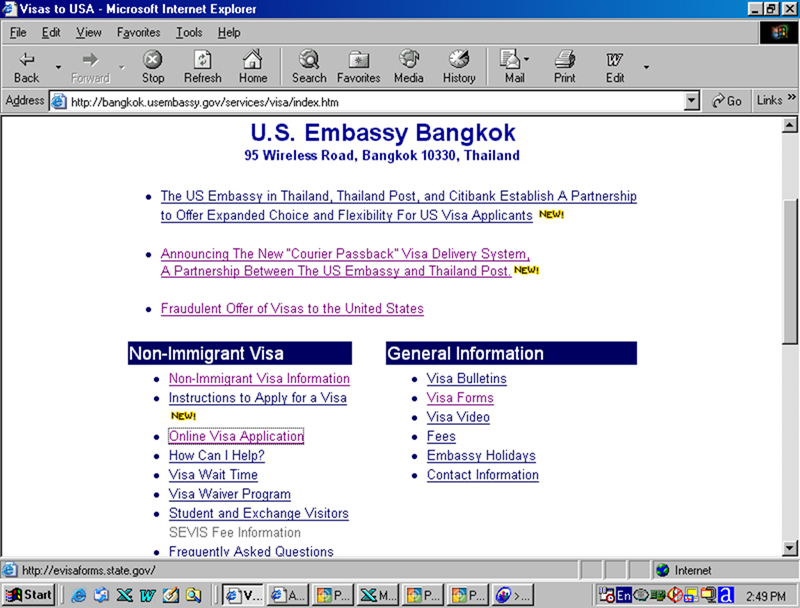The height and width of the screenshot is (608, 800).
Task: Click the Mail toolbar icon
Action: (511, 66)
